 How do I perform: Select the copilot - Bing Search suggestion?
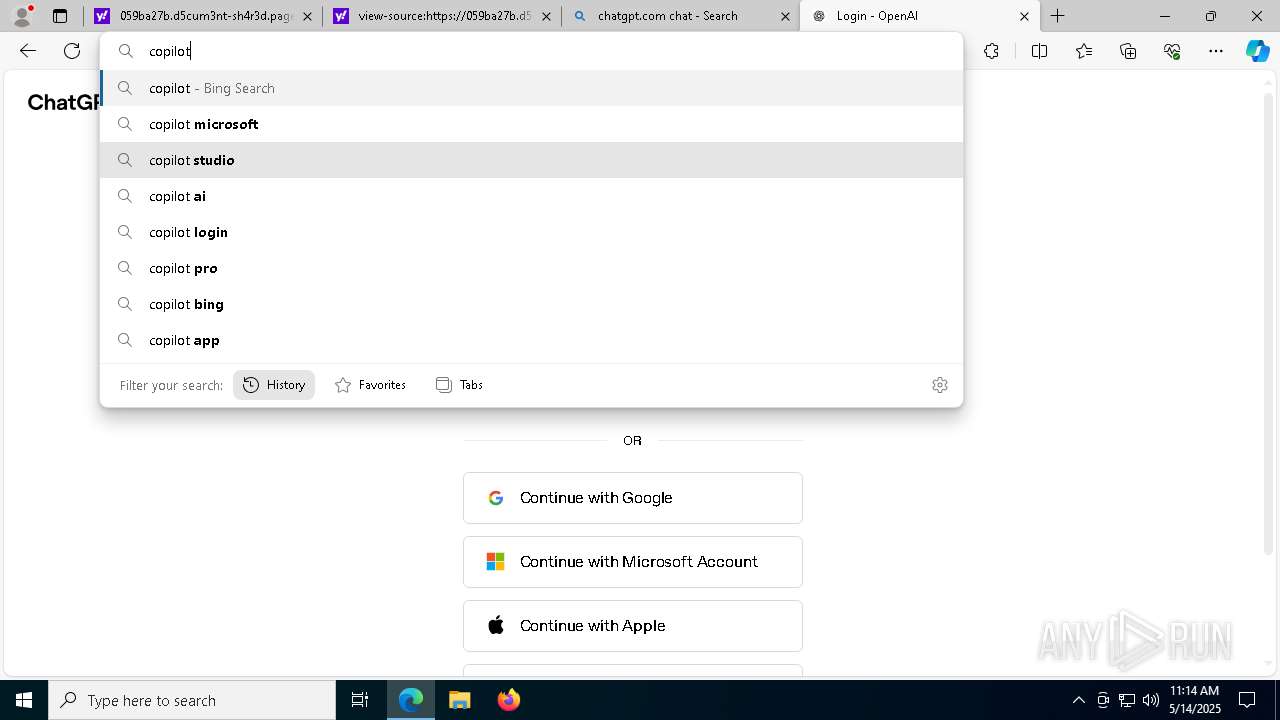tap(531, 88)
